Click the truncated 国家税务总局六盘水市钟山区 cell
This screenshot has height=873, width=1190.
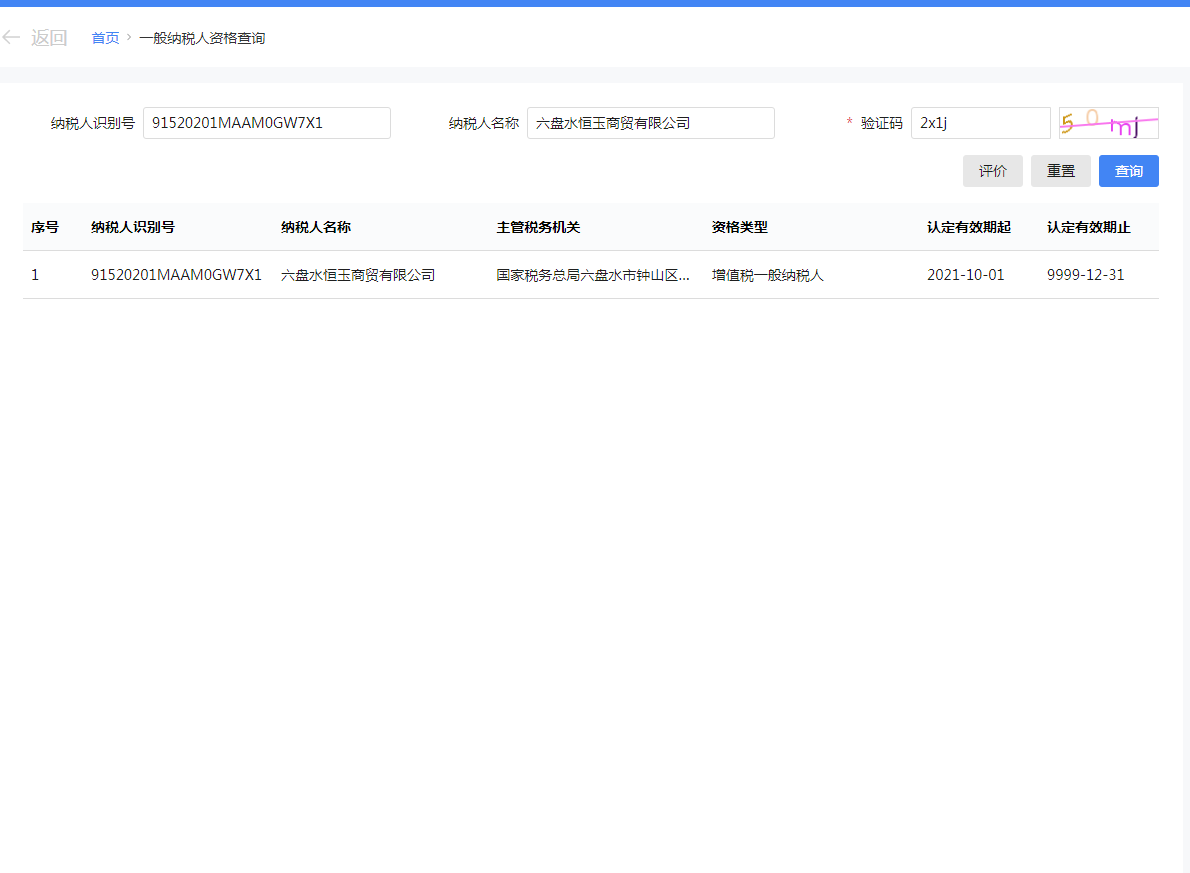[x=592, y=275]
